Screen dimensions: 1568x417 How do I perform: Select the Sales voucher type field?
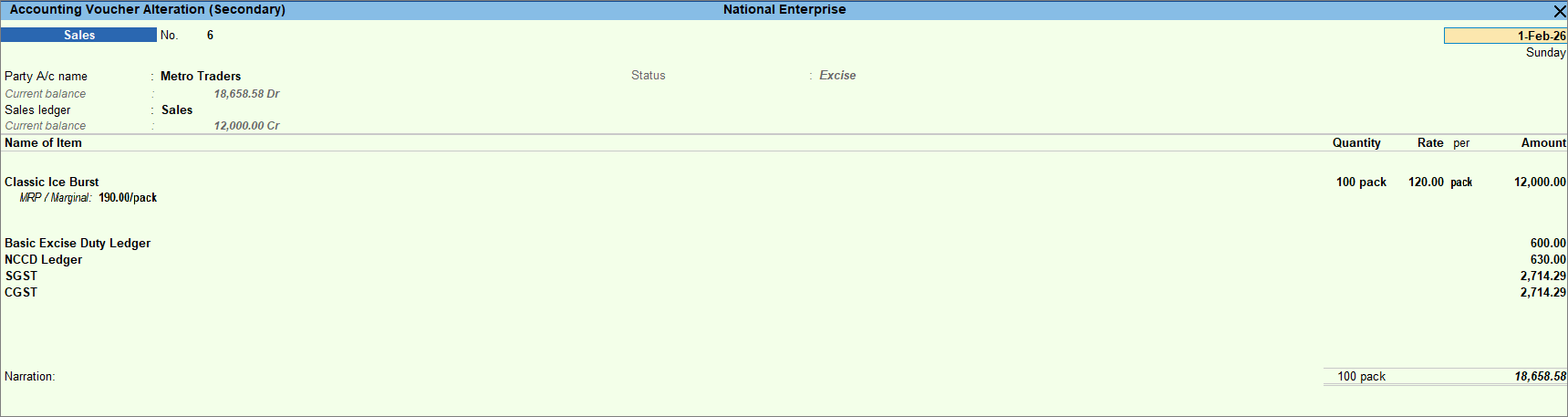tap(79, 35)
